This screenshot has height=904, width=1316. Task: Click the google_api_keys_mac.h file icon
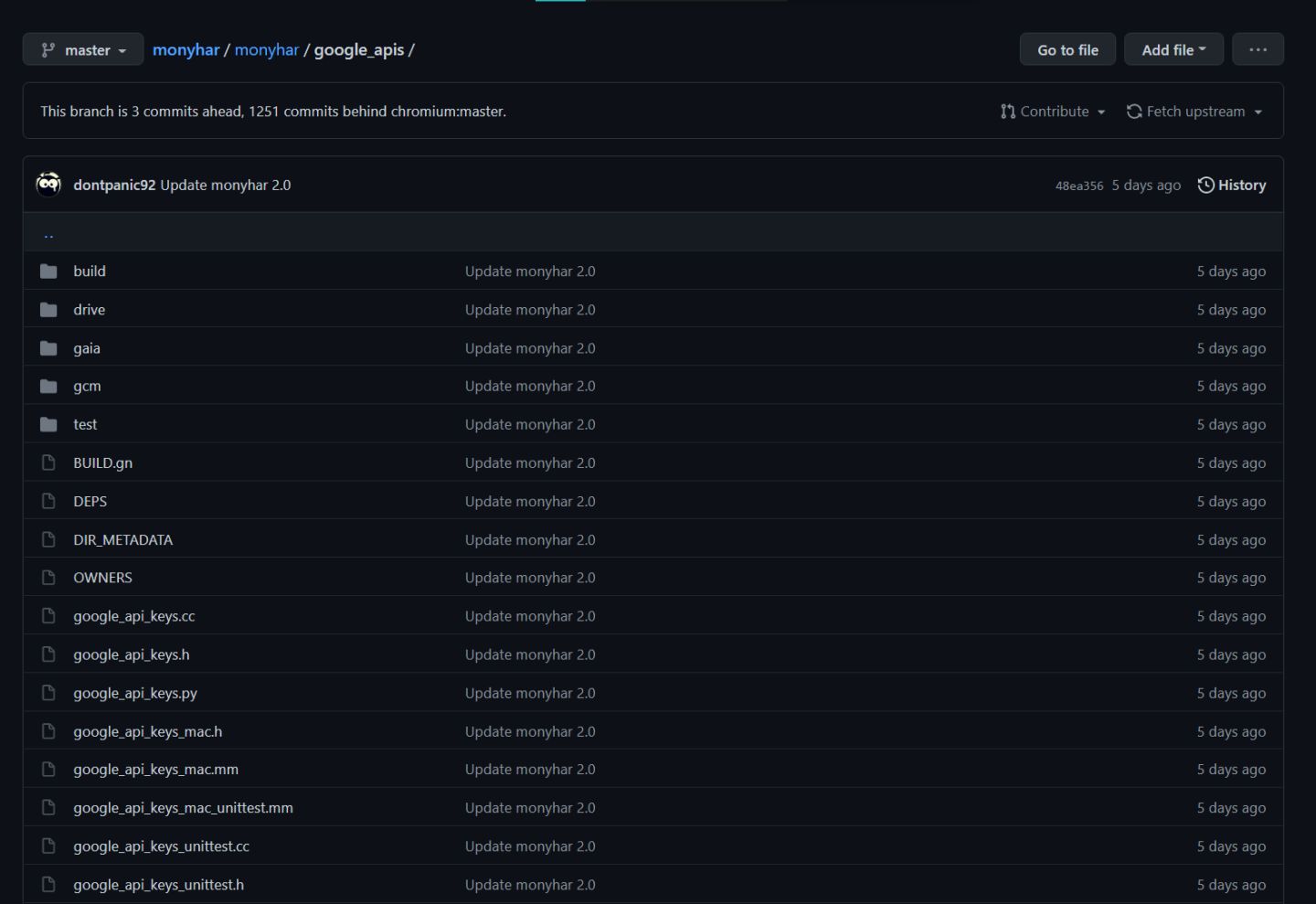point(48,731)
